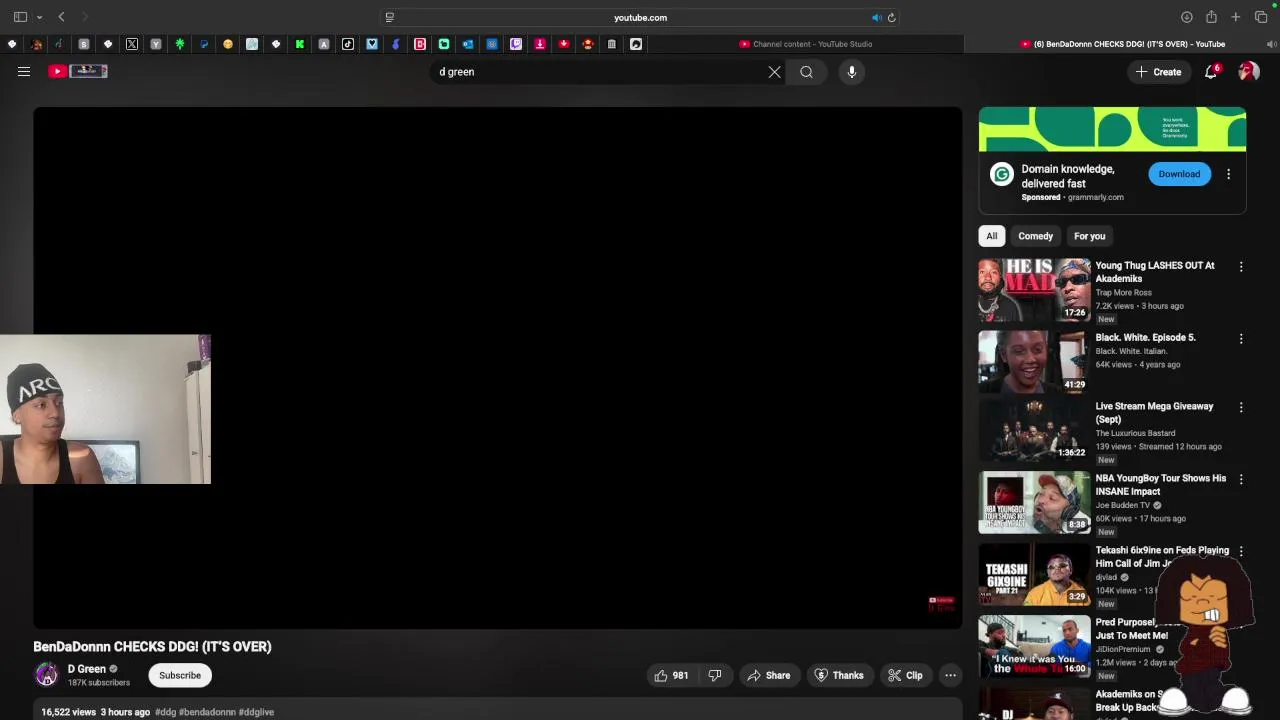Go to YouTube home via the logo

pyautogui.click(x=78, y=71)
